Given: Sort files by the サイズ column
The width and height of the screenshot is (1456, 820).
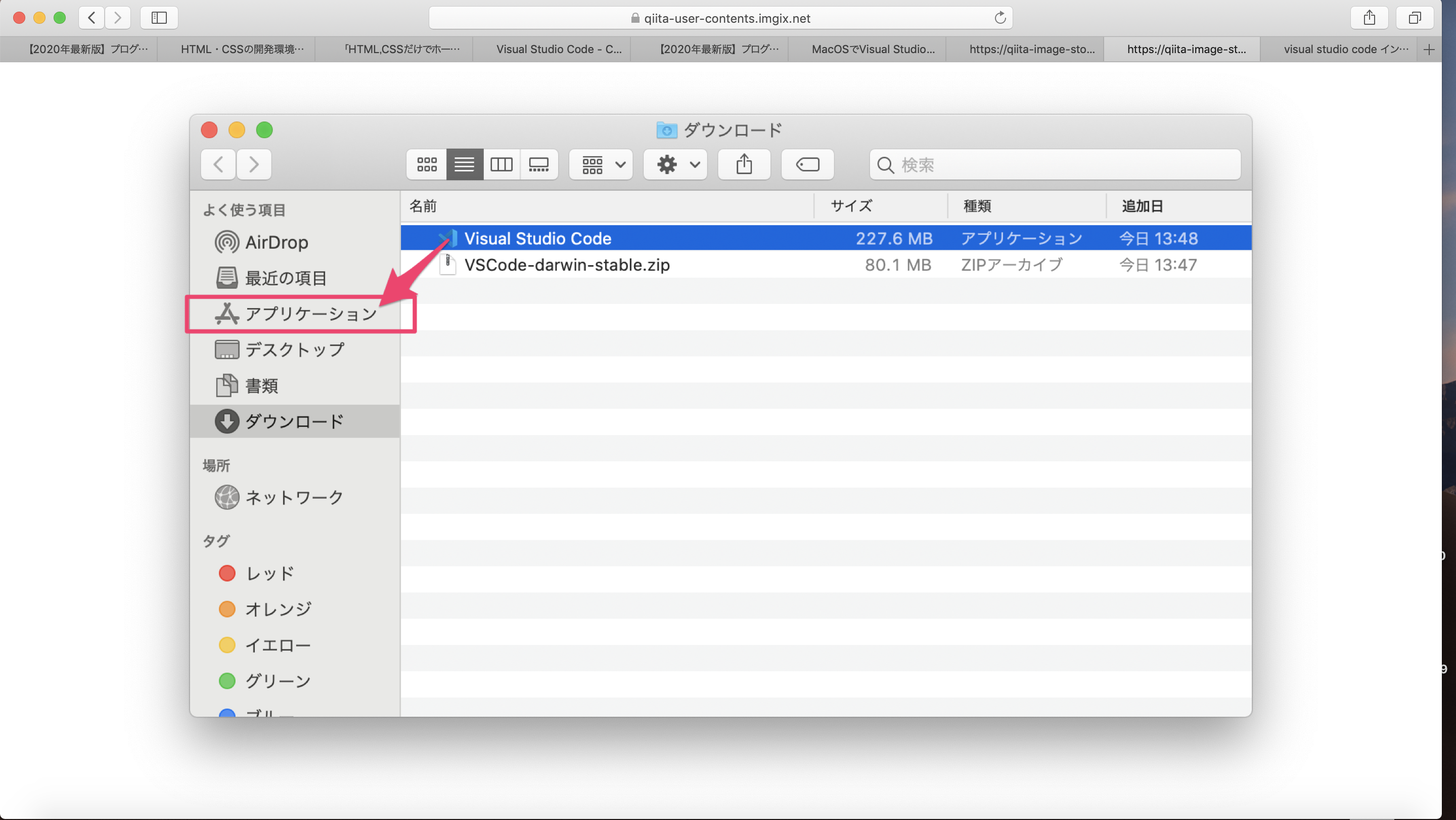Looking at the screenshot, I should [851, 206].
